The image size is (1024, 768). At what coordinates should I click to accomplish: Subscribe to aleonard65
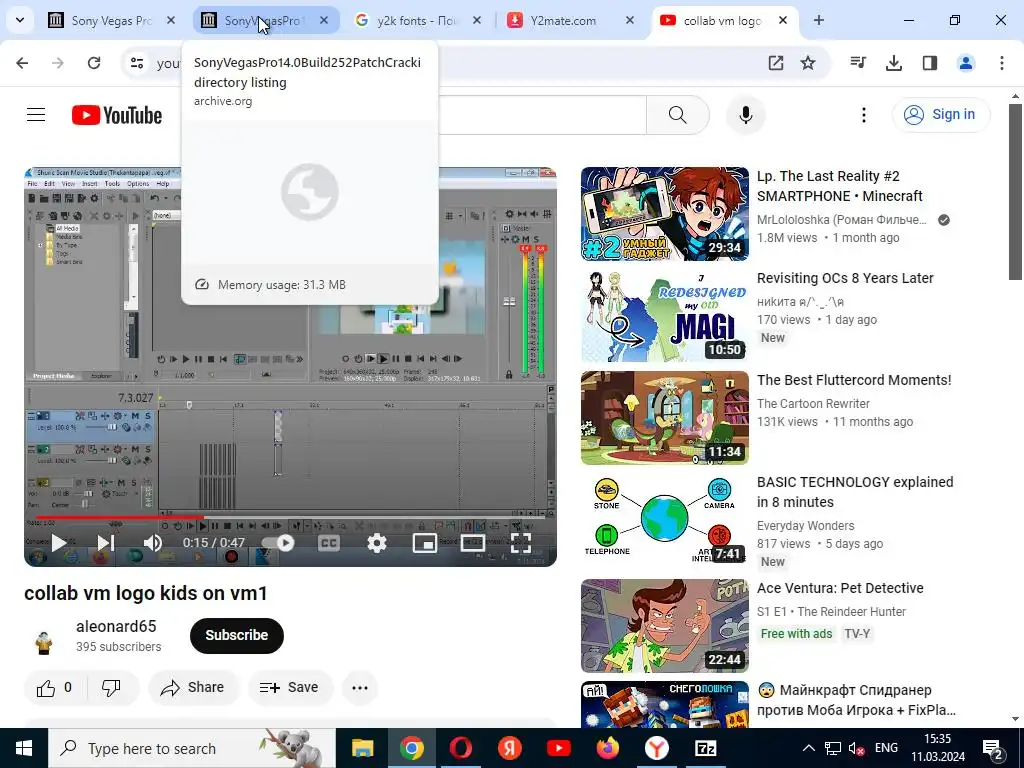point(236,635)
